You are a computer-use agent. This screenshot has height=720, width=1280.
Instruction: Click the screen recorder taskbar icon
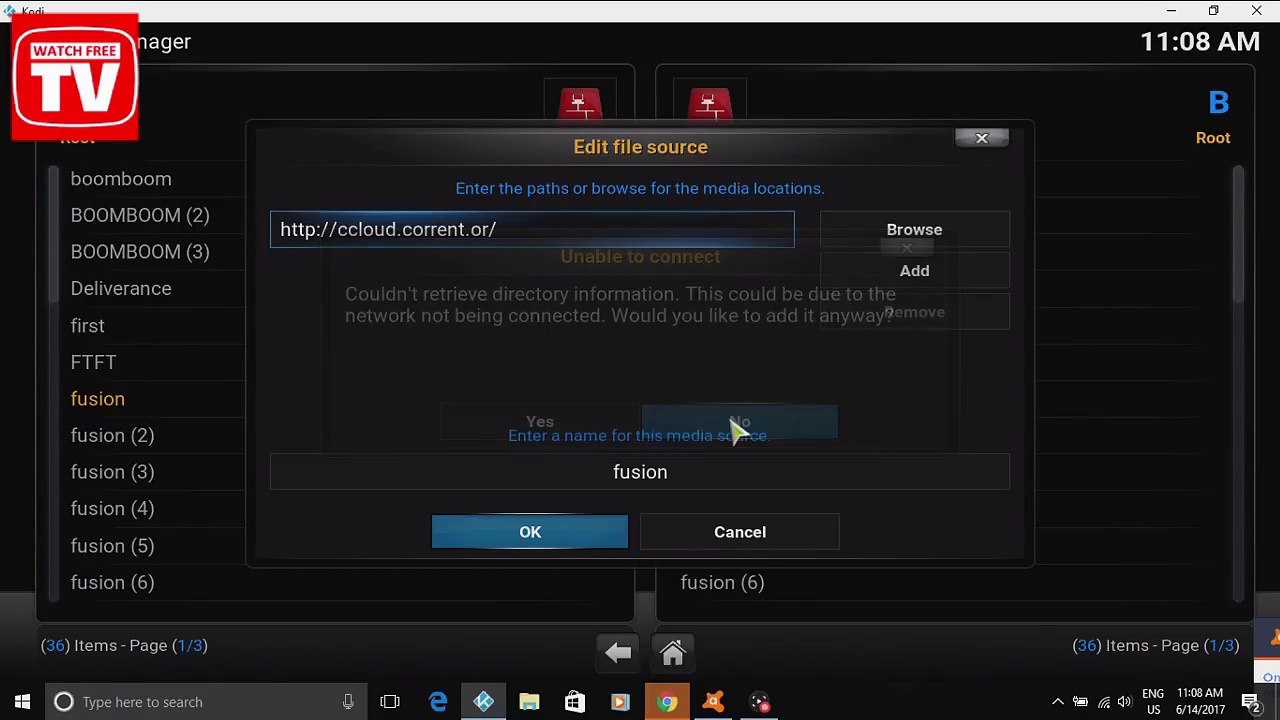point(759,702)
